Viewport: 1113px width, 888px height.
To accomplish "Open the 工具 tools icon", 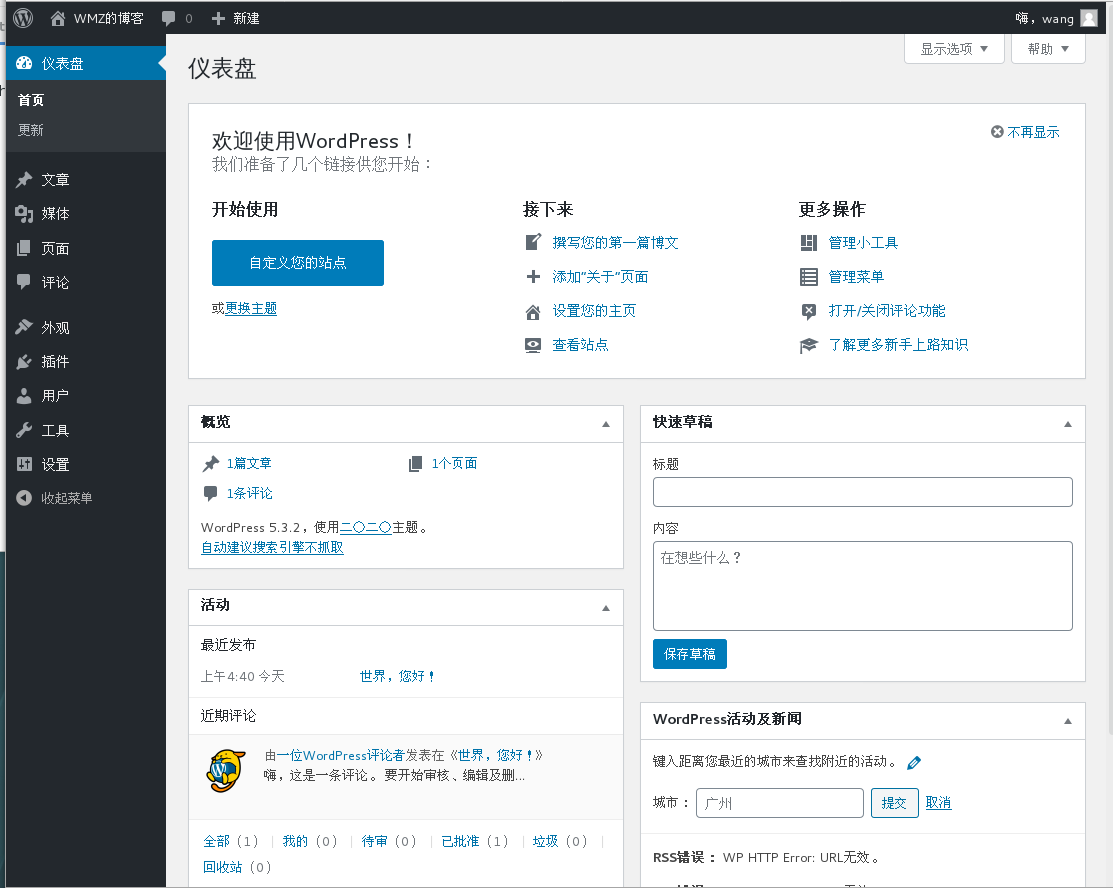I will tap(25, 430).
